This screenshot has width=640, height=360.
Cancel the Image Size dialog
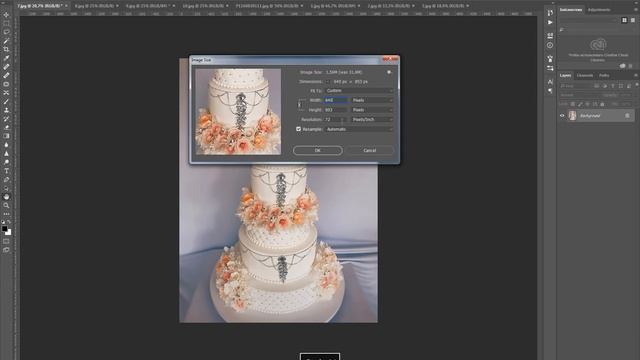(370, 150)
